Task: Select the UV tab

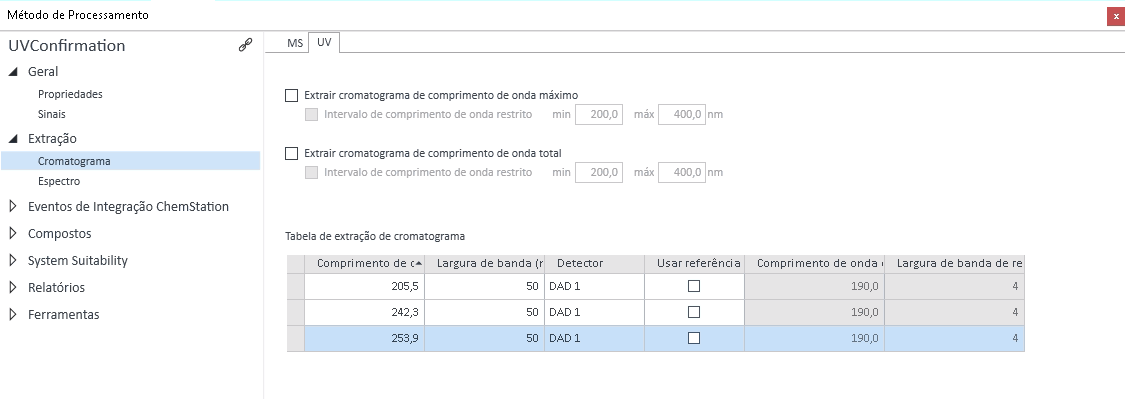Action: click(x=324, y=42)
